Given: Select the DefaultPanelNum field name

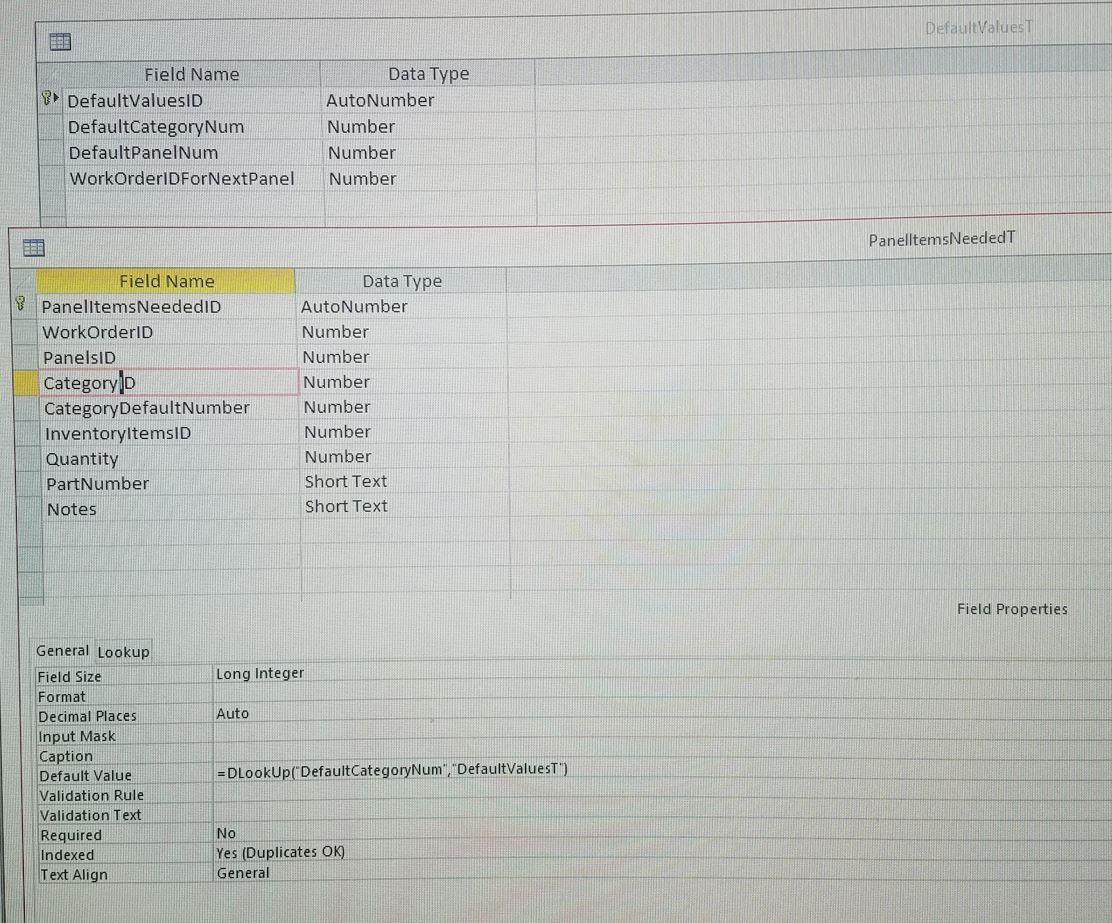Looking at the screenshot, I should coord(143,153).
